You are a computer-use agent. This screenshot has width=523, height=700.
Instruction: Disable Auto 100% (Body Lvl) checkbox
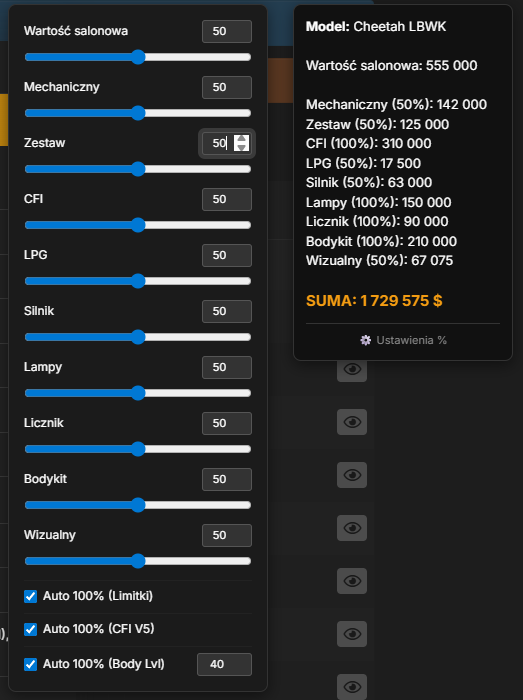30,664
